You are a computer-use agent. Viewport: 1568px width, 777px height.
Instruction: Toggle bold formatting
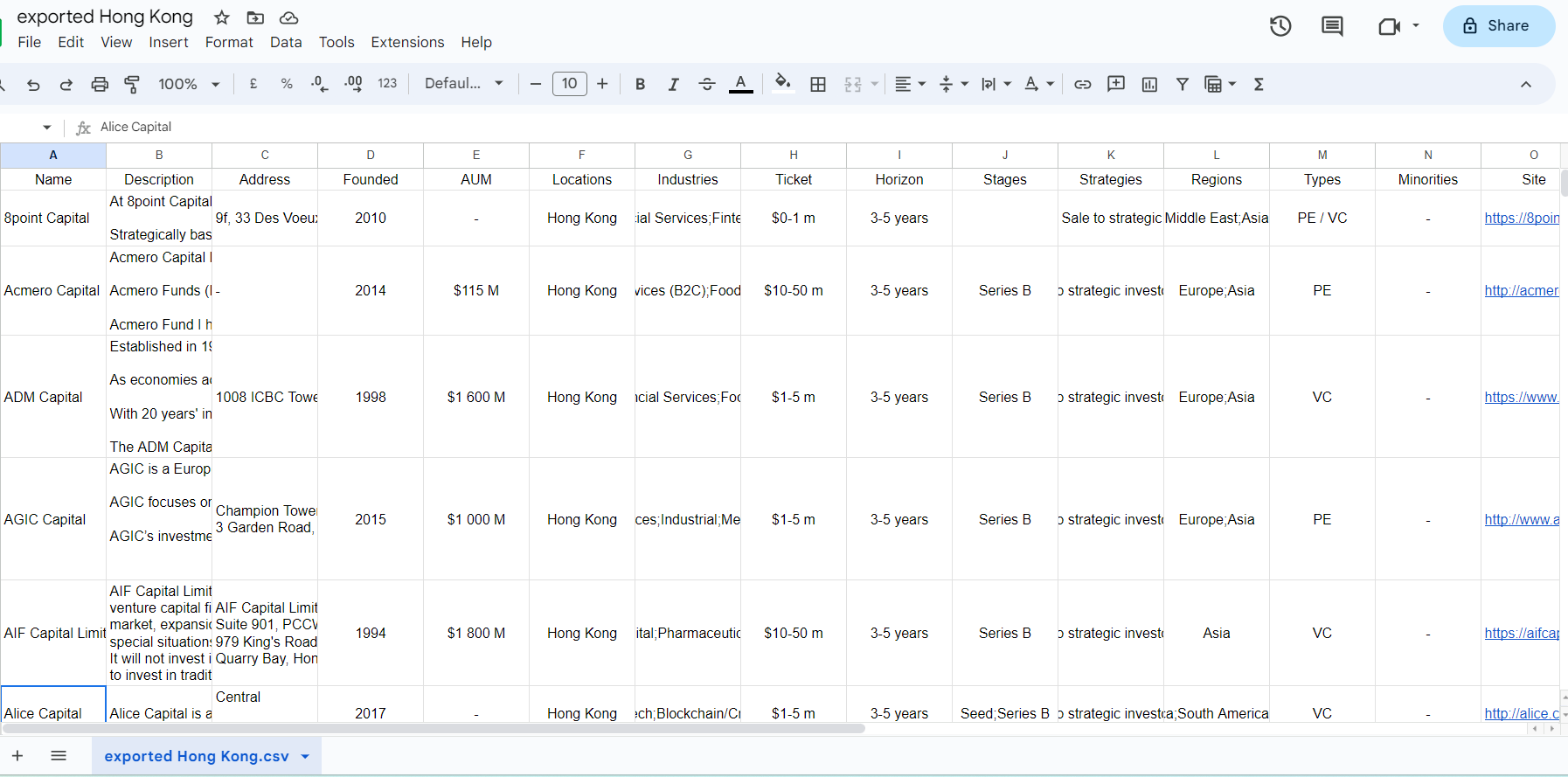(x=641, y=84)
